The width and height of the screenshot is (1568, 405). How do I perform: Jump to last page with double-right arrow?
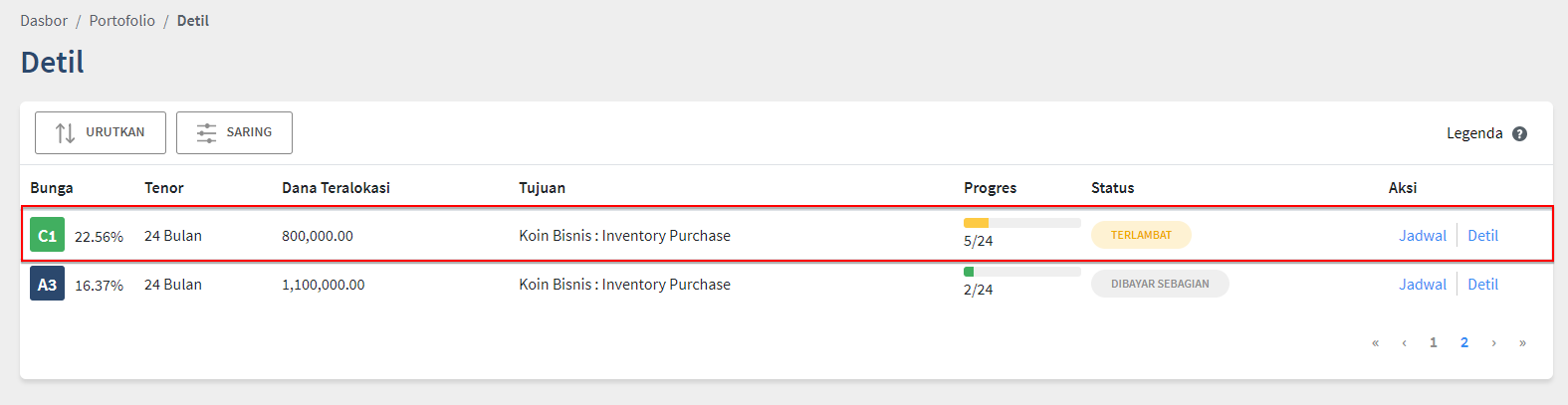pyautogui.click(x=1522, y=343)
